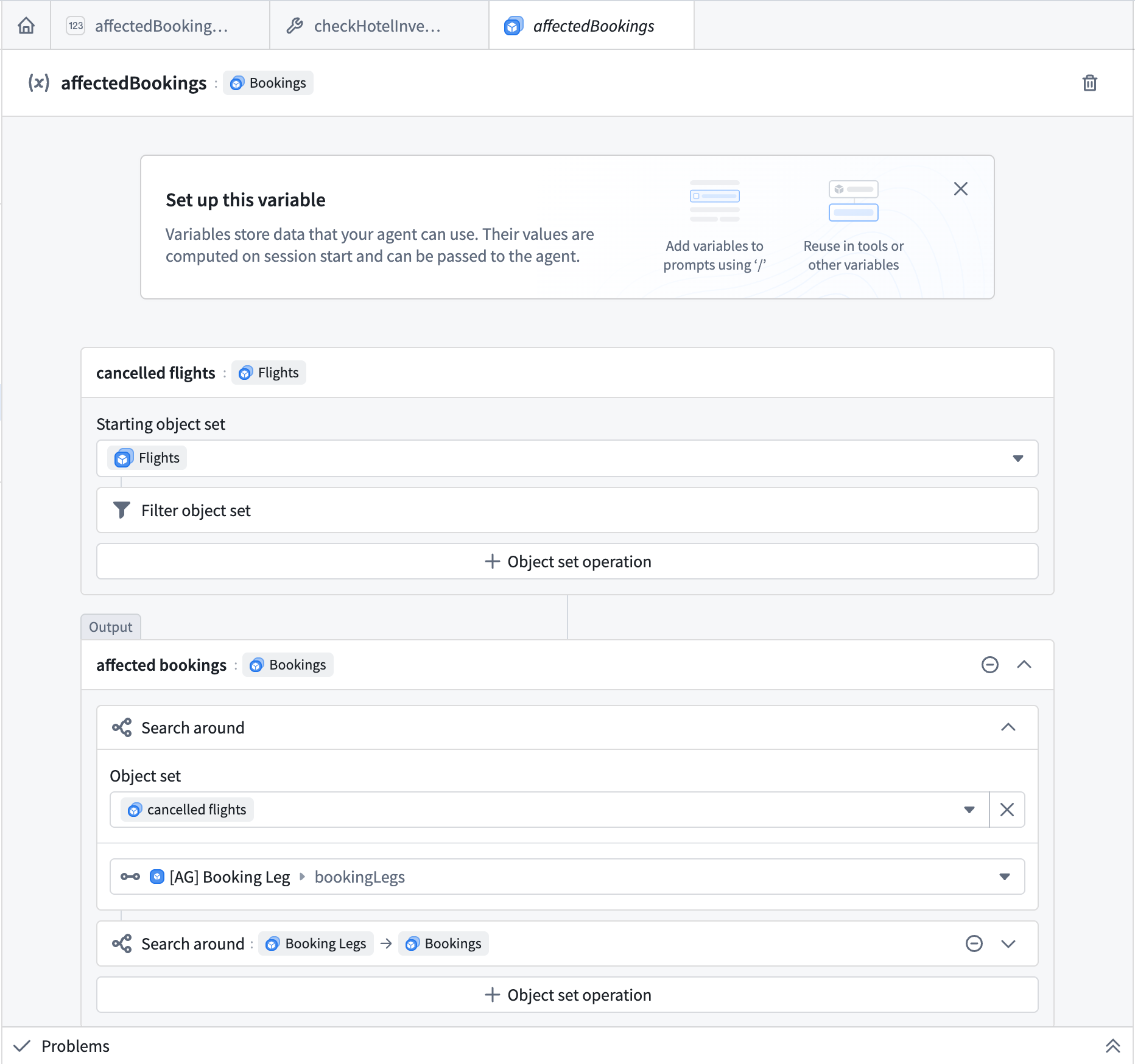Switch to the numeric affectedBooking… tab
1135x1064 pixels.
(160, 26)
